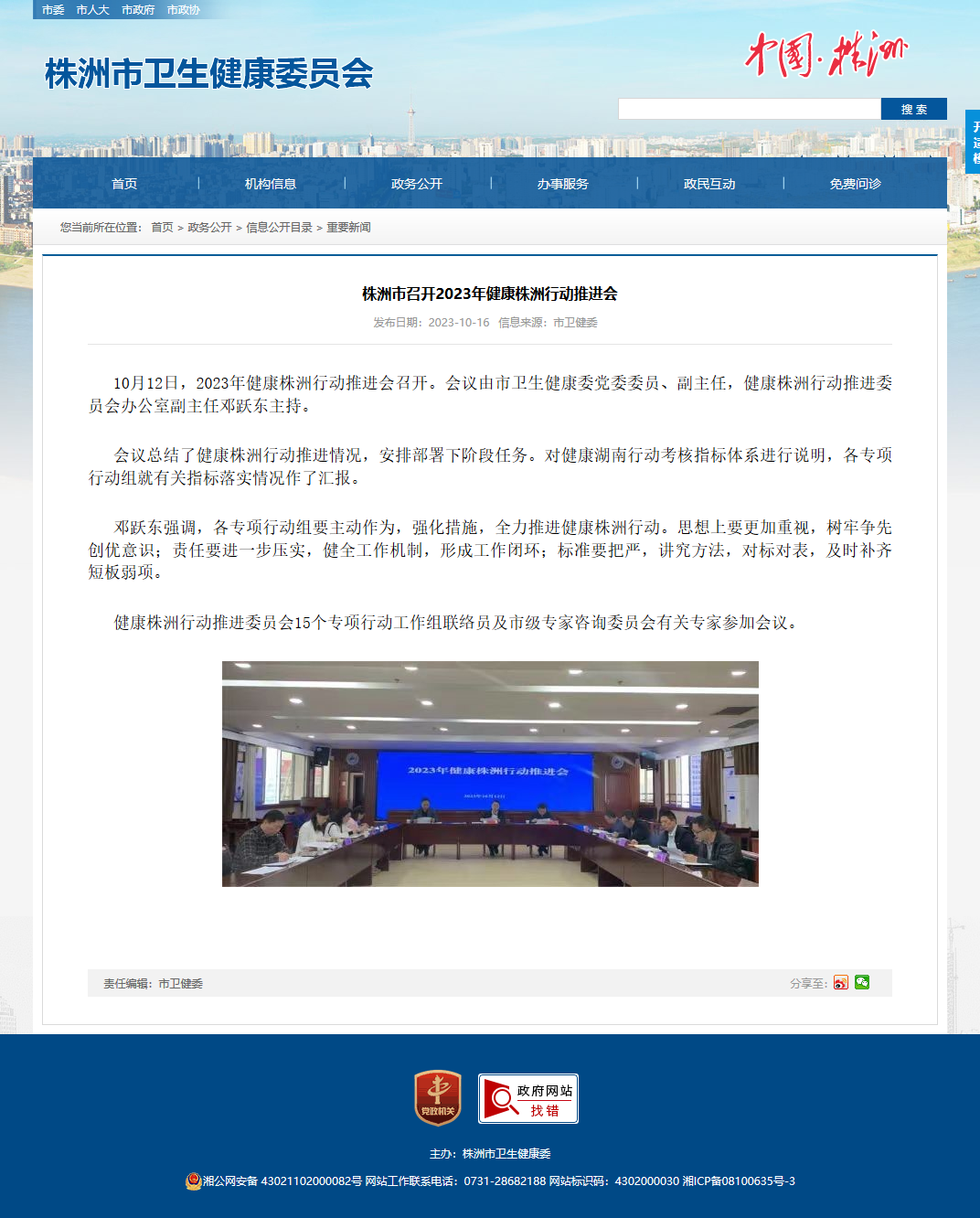Click the police shield icon in footer
This screenshot has width=980, height=1218.
pos(193,1181)
